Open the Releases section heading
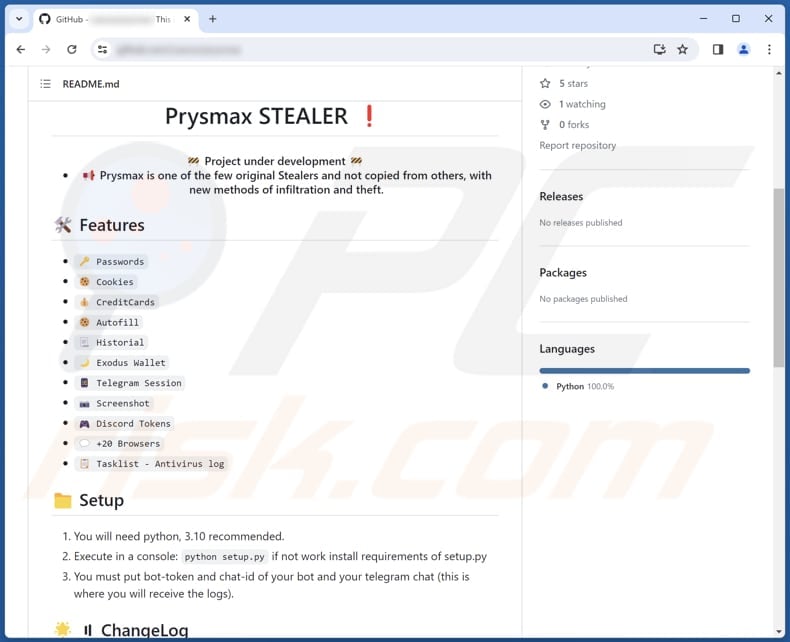Screen dimensions: 790x642 pyautogui.click(x=561, y=197)
